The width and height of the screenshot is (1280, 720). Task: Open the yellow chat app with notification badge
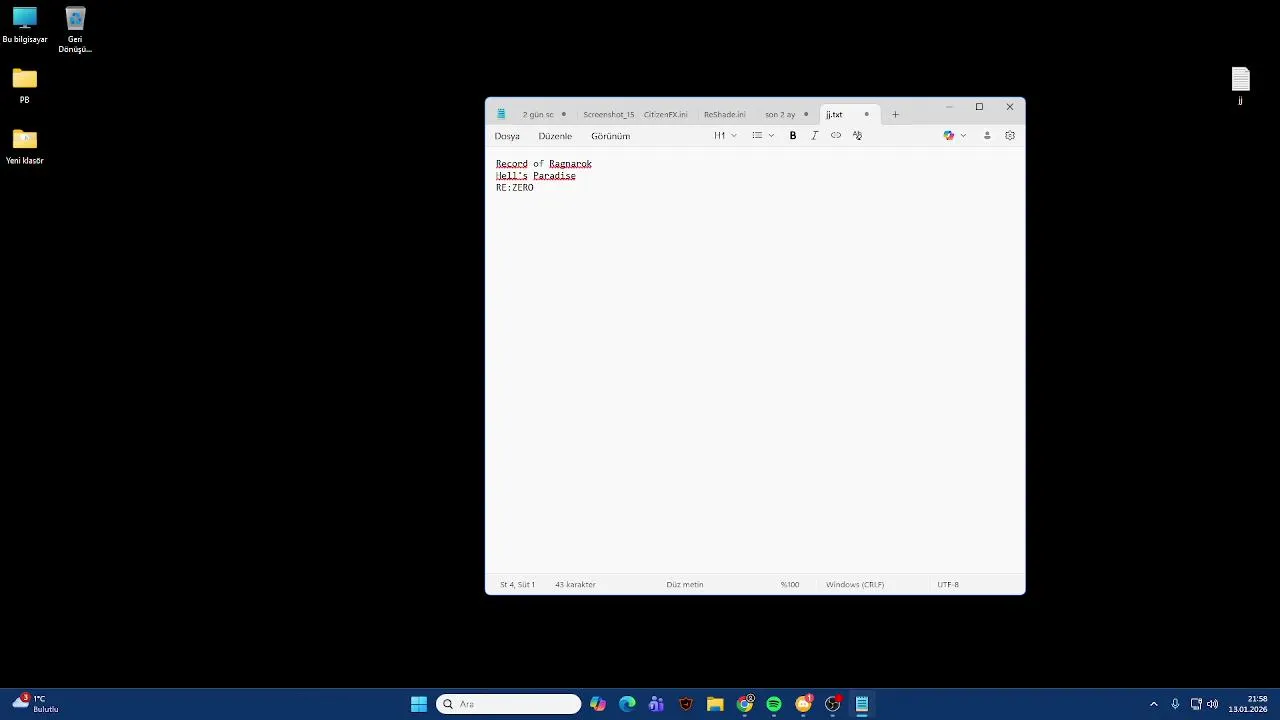(803, 704)
